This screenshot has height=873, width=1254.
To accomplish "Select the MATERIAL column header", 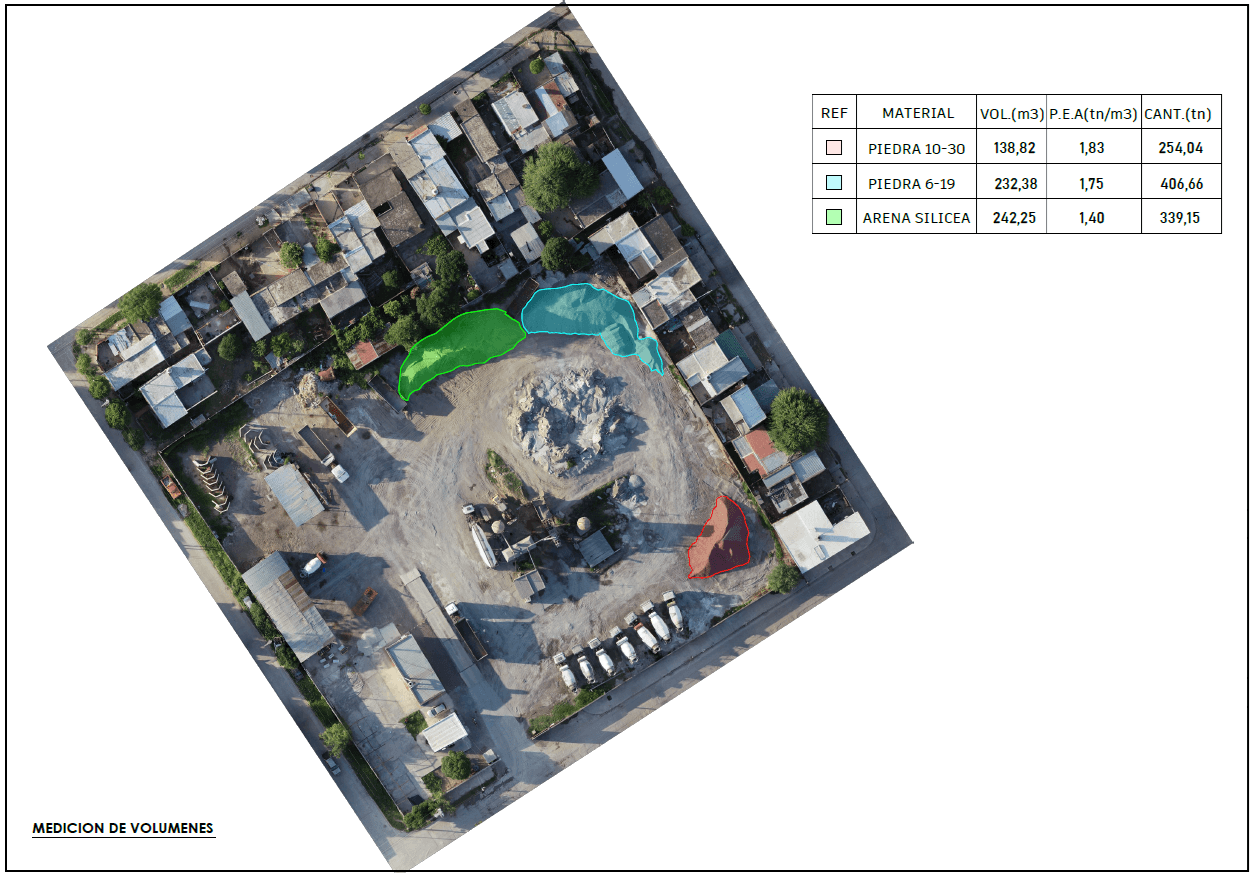I will point(917,113).
